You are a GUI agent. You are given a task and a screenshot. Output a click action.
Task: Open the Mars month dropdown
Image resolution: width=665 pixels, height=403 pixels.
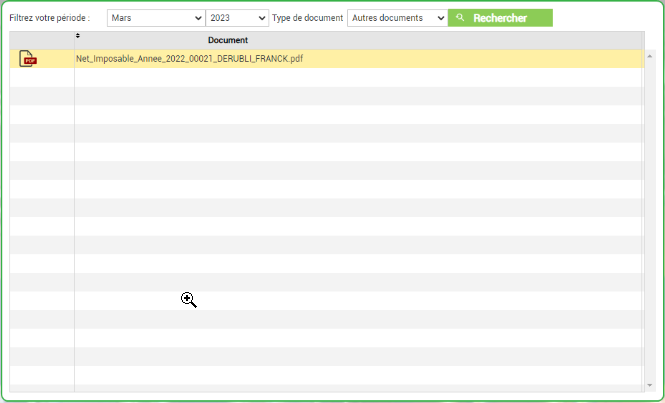(156, 18)
